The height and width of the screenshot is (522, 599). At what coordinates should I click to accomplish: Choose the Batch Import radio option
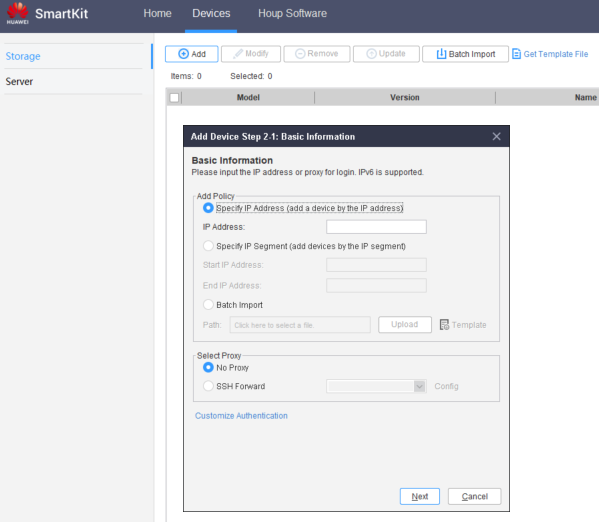coord(208,305)
